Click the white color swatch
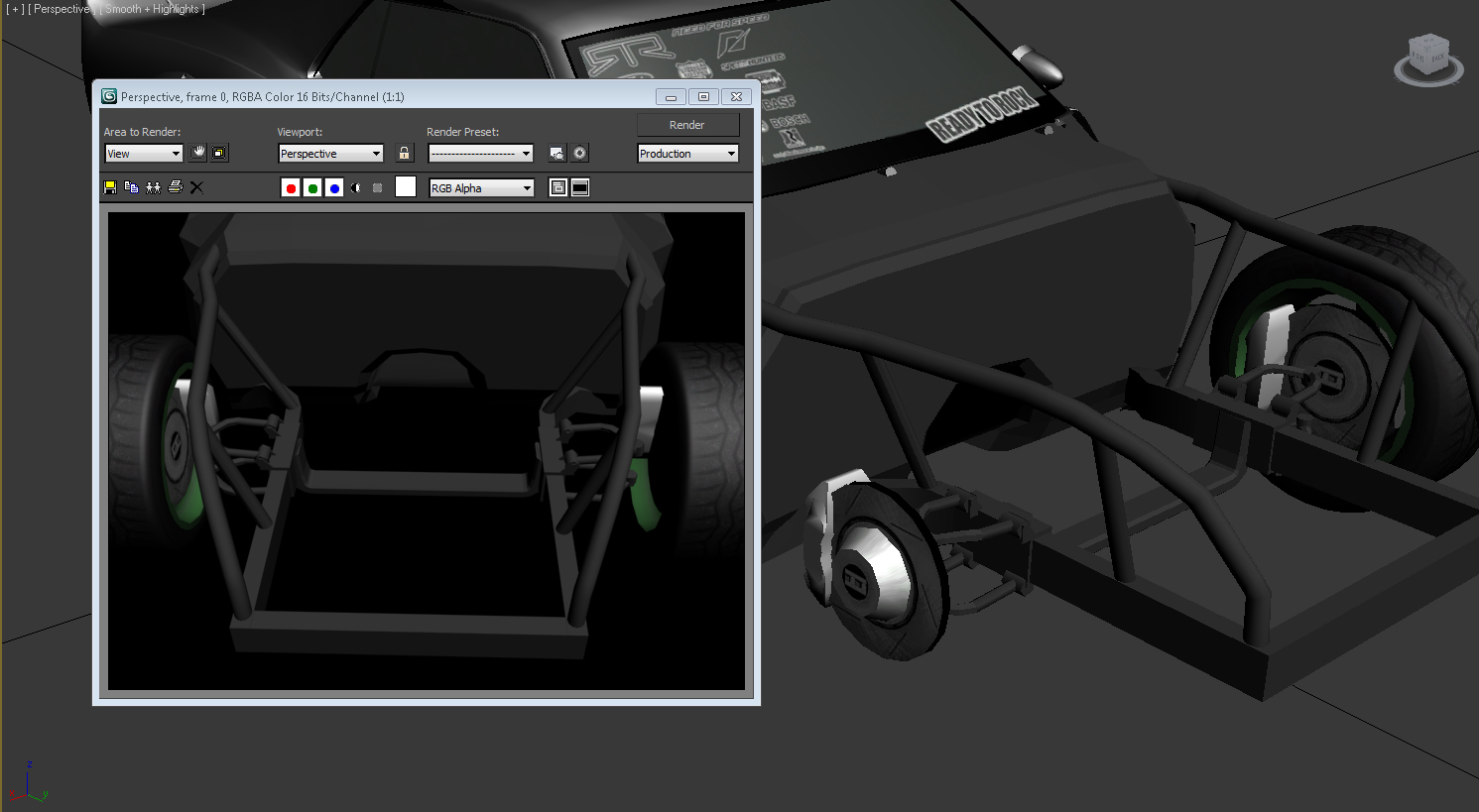Image resolution: width=1479 pixels, height=812 pixels. point(406,187)
